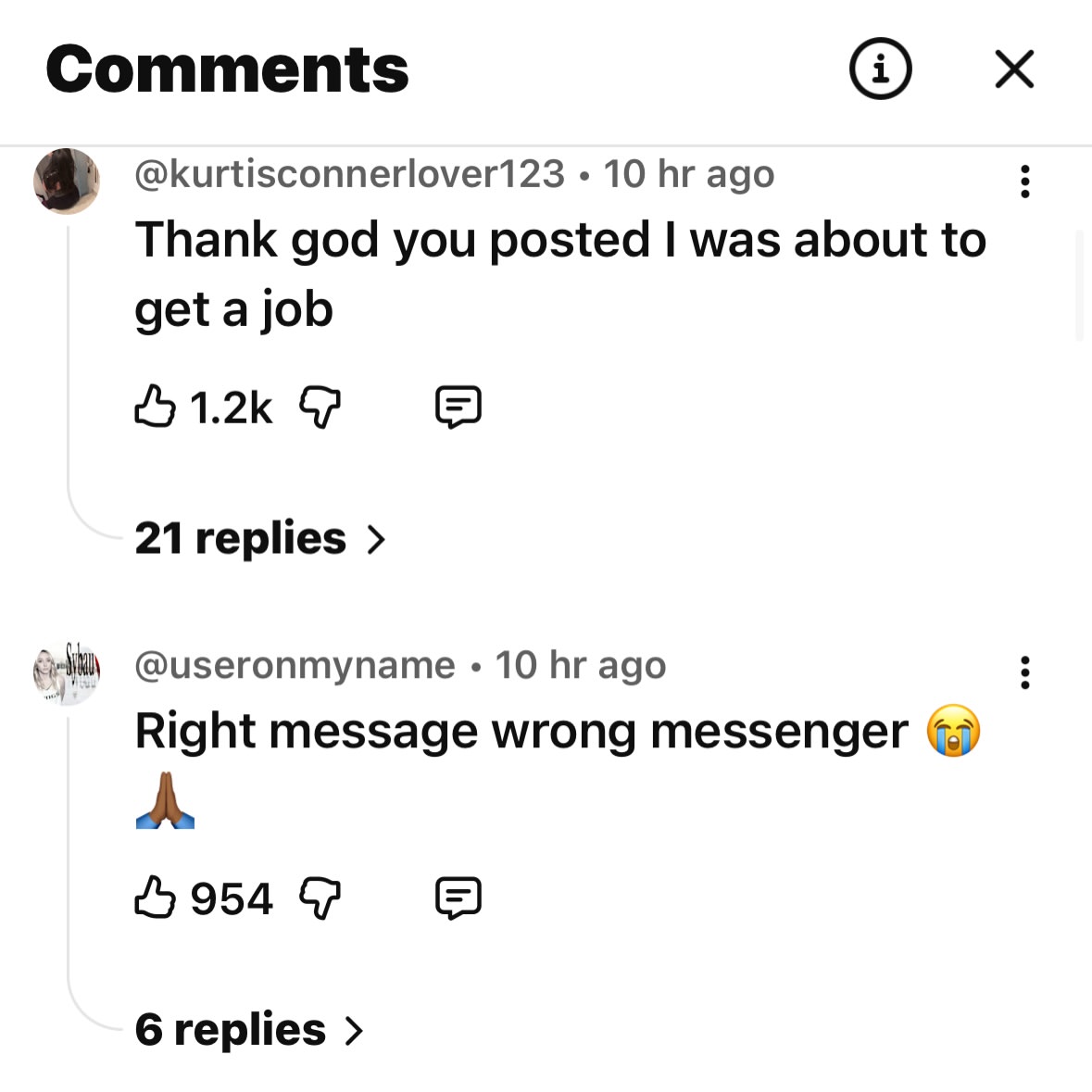Open the @kurtisconnerlover123 profile link
1092x1092 pixels.
coord(350,174)
